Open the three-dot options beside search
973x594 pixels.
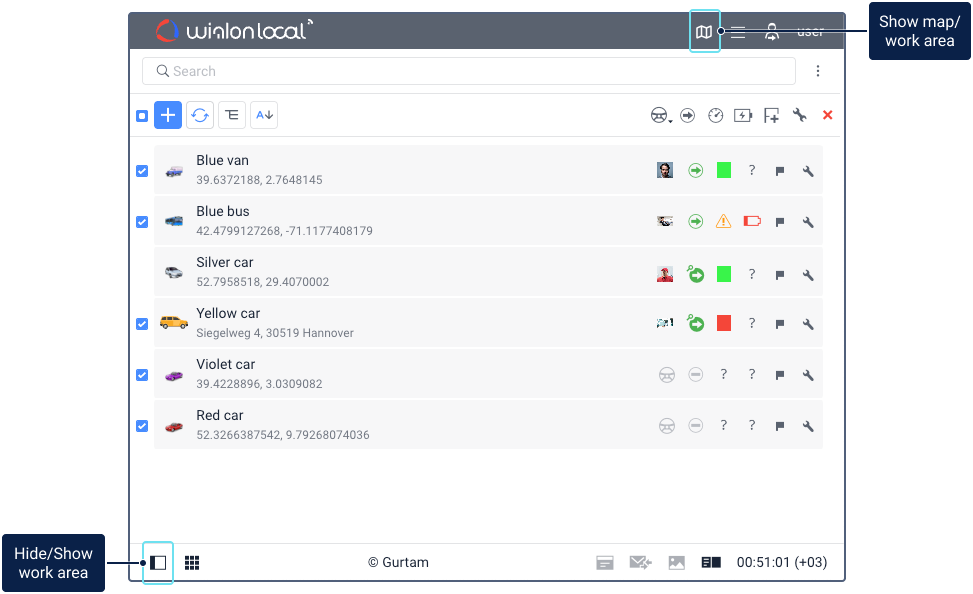click(818, 71)
